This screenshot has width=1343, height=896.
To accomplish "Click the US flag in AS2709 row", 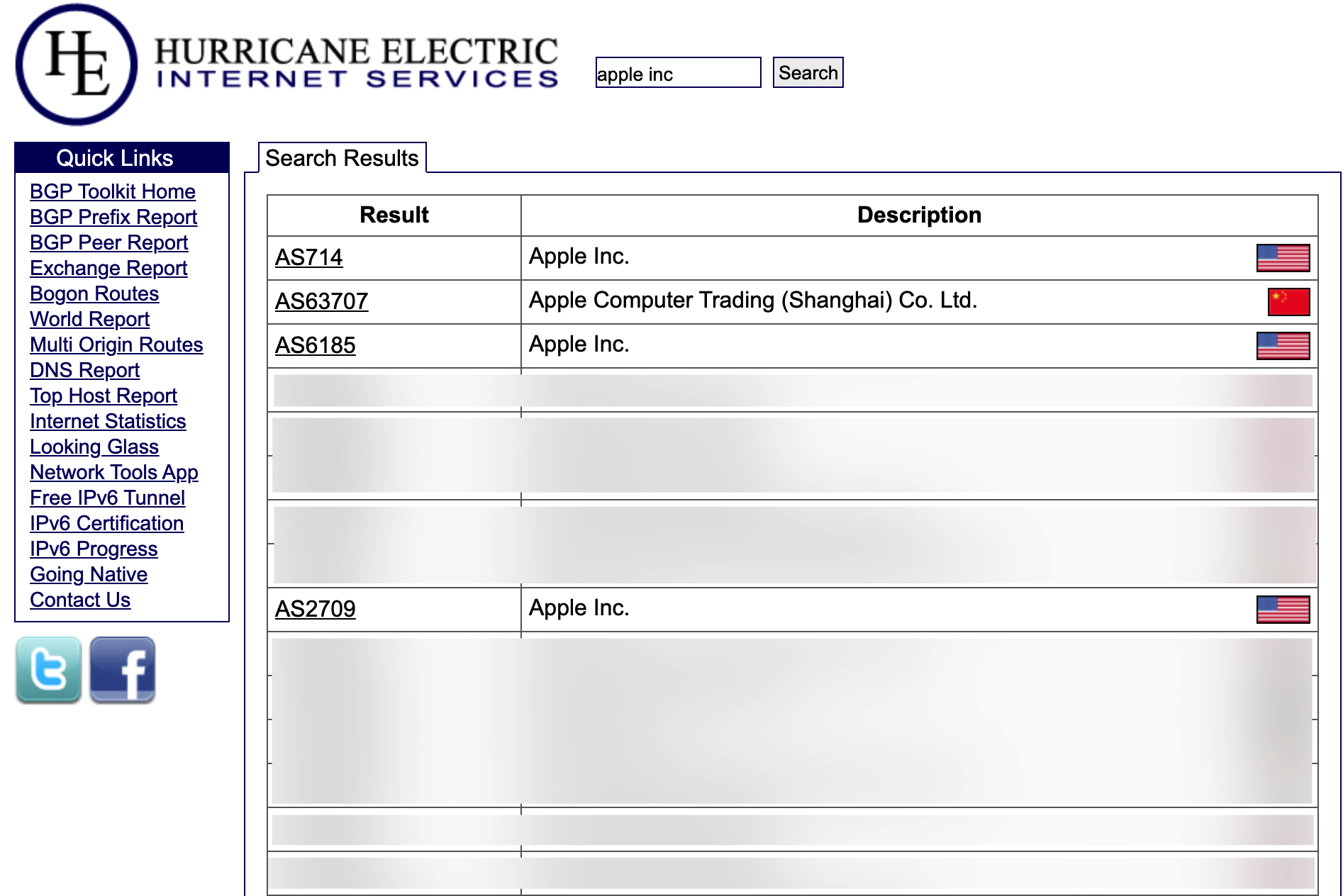I will click(x=1283, y=610).
